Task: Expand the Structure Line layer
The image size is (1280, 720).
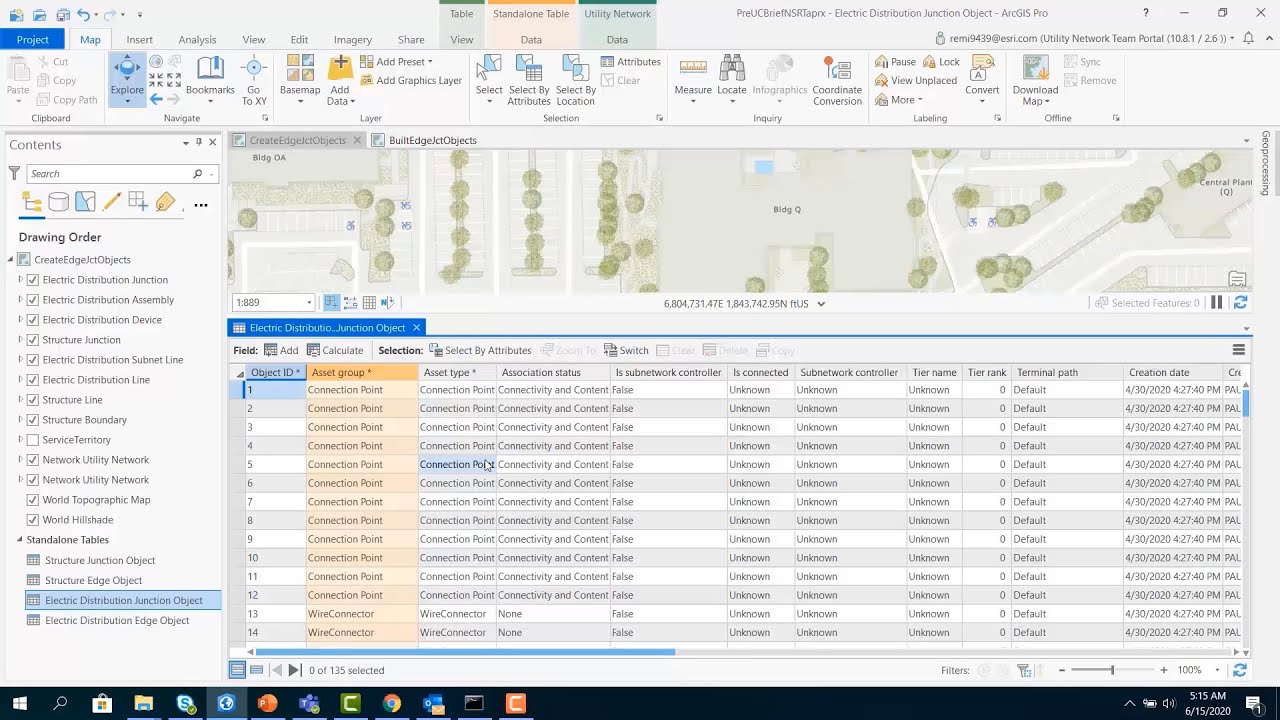Action: click(20, 400)
